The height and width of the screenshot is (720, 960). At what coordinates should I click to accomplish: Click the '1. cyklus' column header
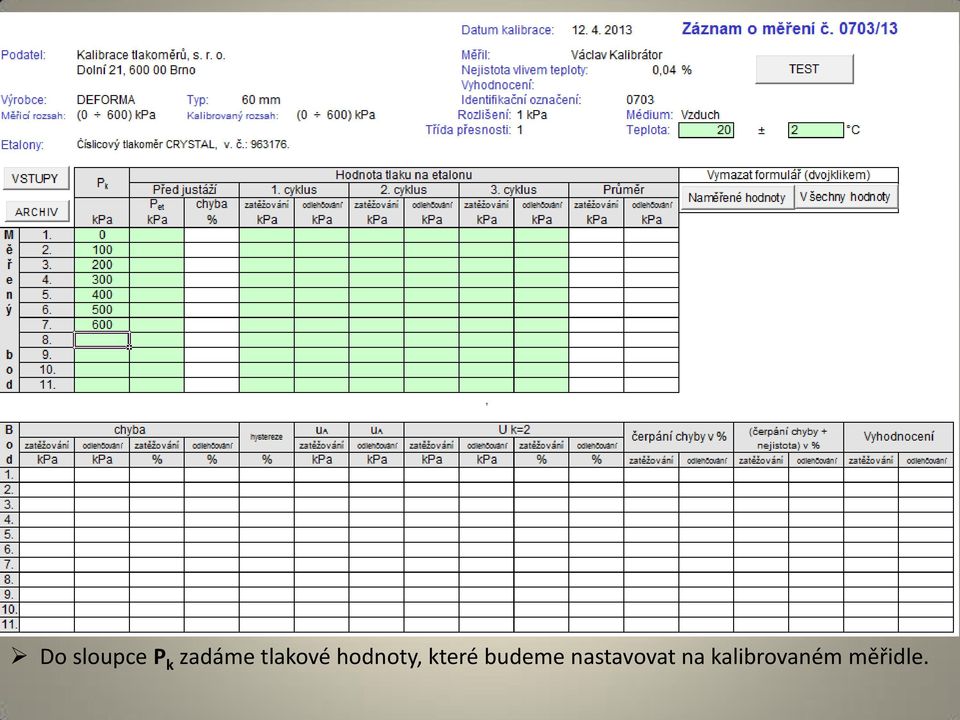pos(294,190)
